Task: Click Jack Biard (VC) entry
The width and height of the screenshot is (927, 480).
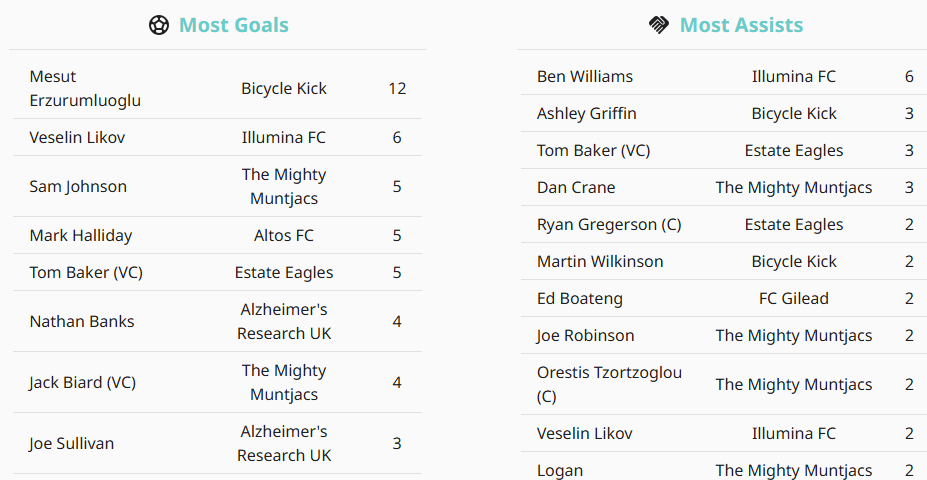Action: pos(82,382)
